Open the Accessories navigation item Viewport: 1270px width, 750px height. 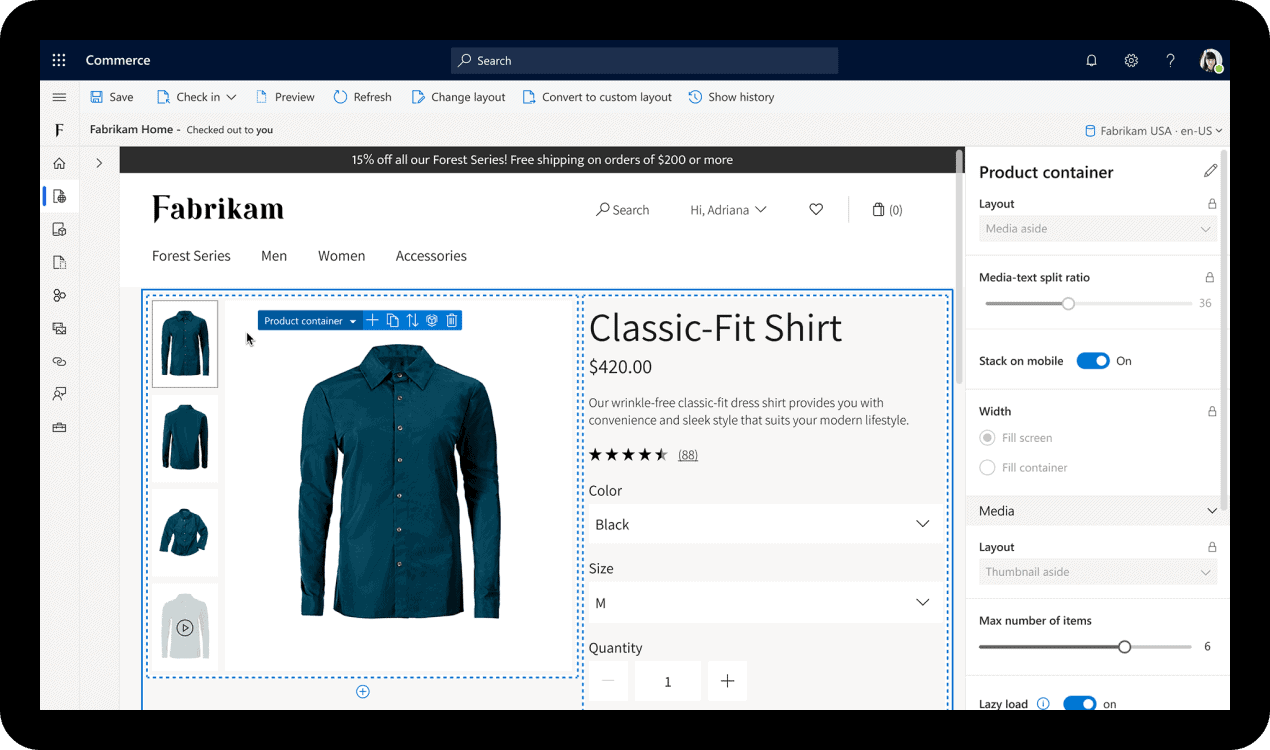[x=431, y=256]
